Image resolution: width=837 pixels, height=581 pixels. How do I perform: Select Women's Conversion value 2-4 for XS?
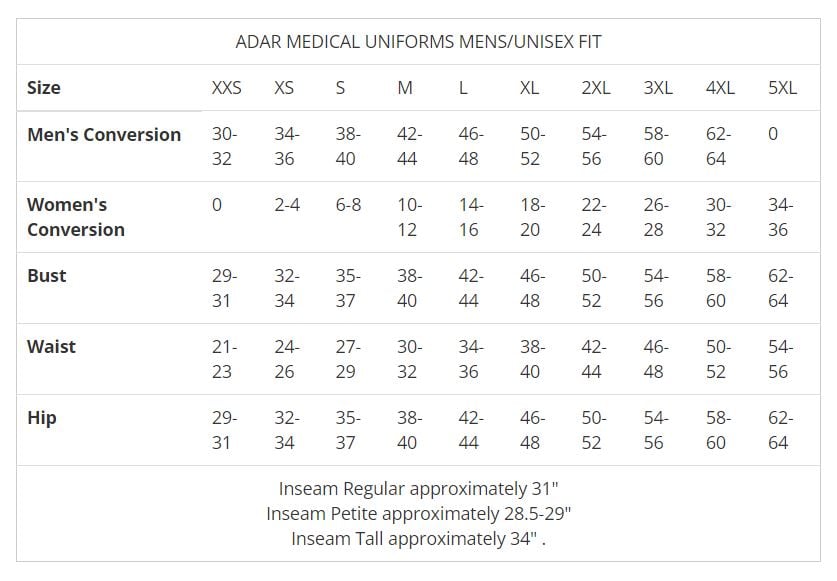[x=287, y=205]
